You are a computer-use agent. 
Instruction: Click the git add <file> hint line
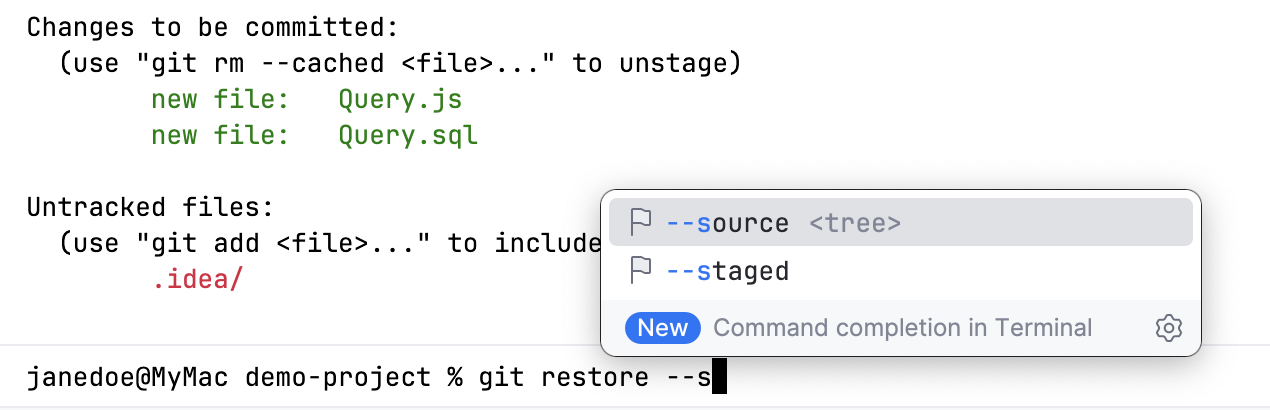(x=330, y=243)
